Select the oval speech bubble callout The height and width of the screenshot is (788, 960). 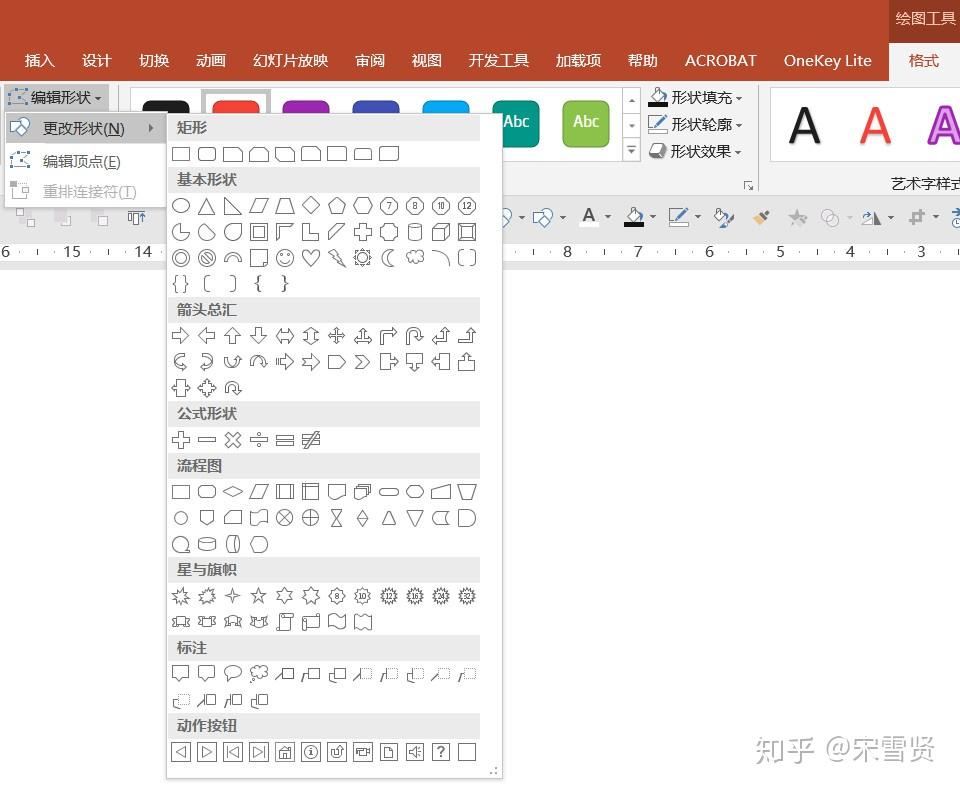[233, 674]
